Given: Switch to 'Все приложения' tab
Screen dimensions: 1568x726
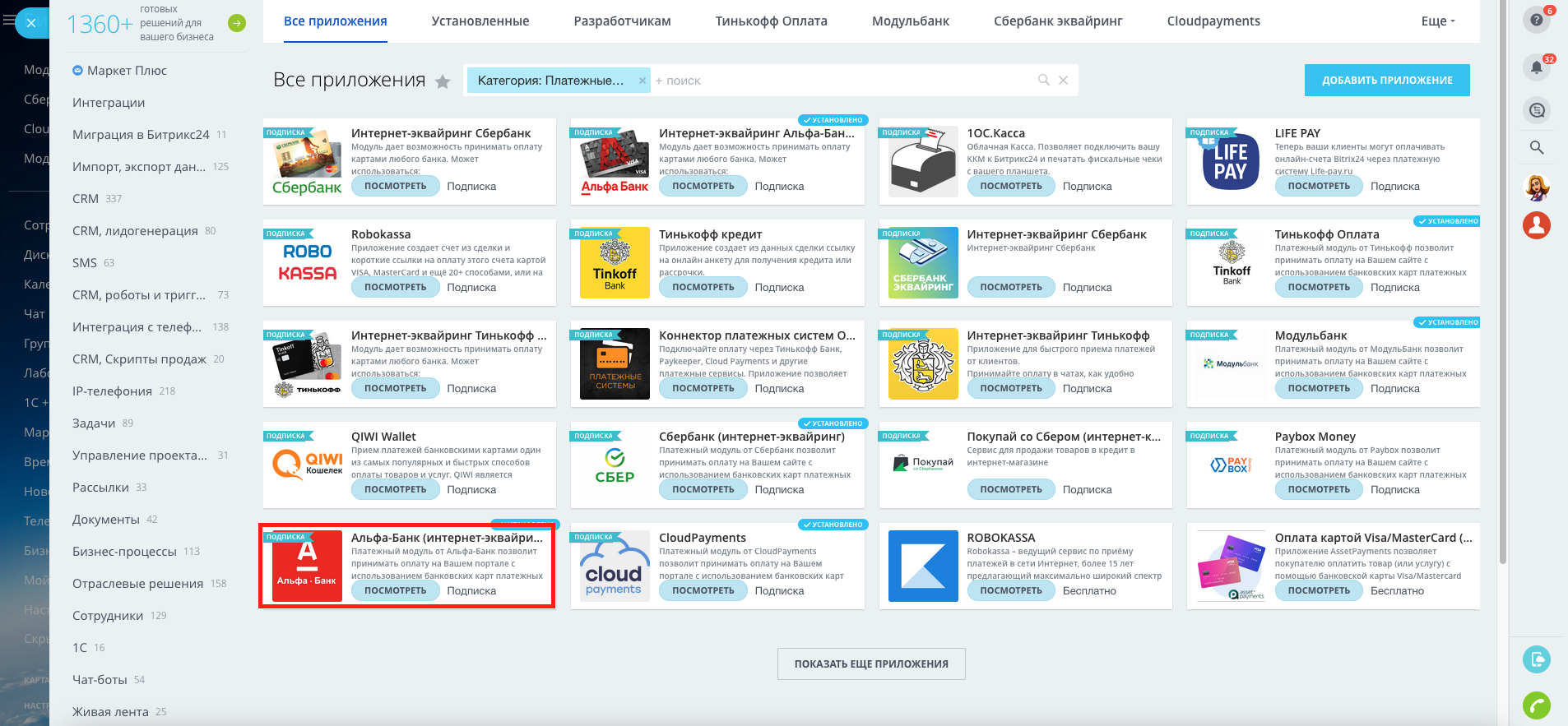Looking at the screenshot, I should pos(335,21).
